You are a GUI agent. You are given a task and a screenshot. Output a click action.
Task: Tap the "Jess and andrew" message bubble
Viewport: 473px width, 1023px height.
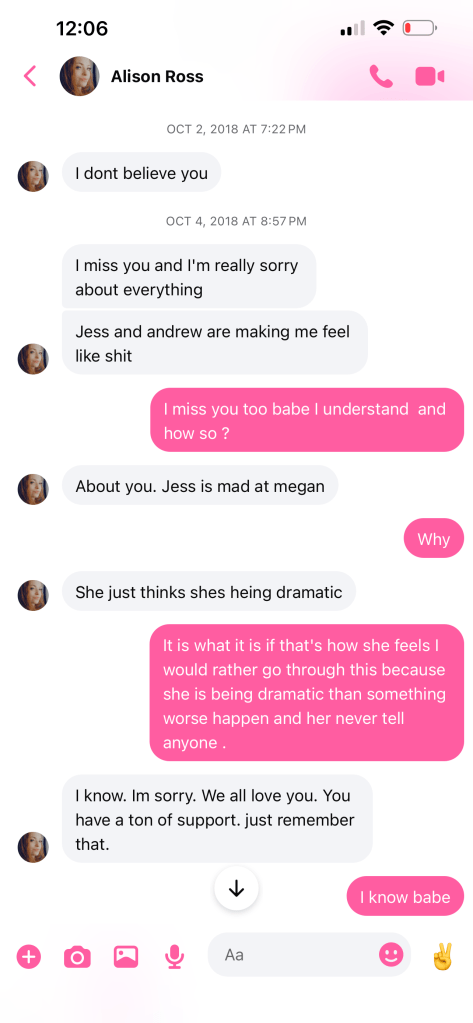click(215, 343)
